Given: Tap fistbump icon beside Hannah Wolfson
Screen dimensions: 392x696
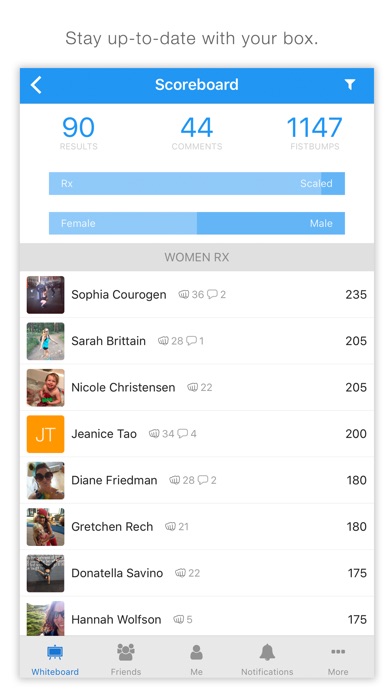Looking at the screenshot, I should point(178,619).
